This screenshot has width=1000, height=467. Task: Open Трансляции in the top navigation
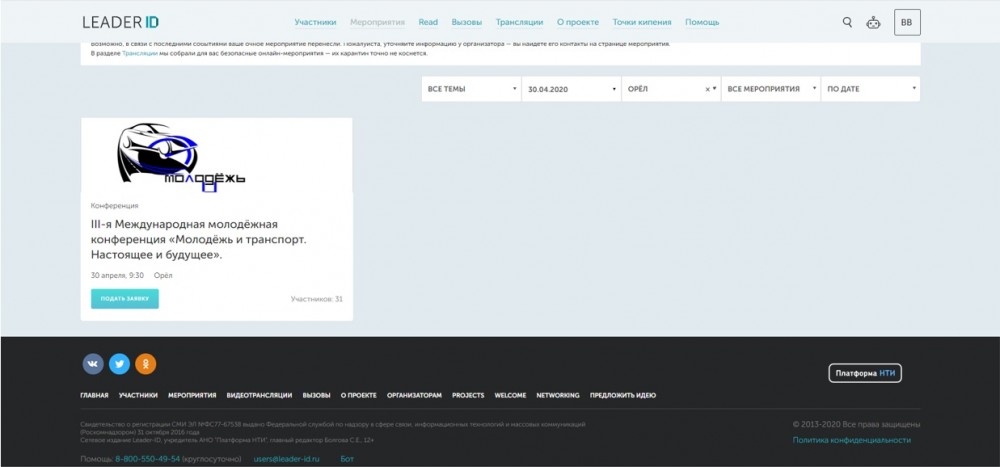[519, 22]
